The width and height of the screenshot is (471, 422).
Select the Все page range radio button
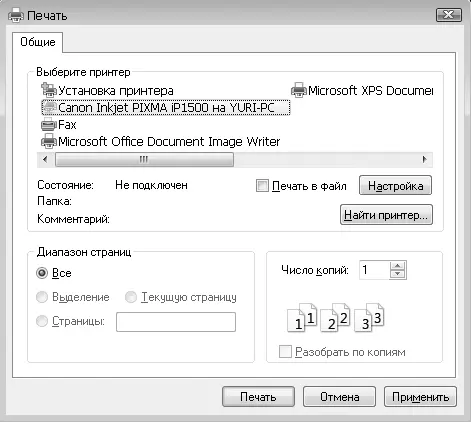[42, 273]
